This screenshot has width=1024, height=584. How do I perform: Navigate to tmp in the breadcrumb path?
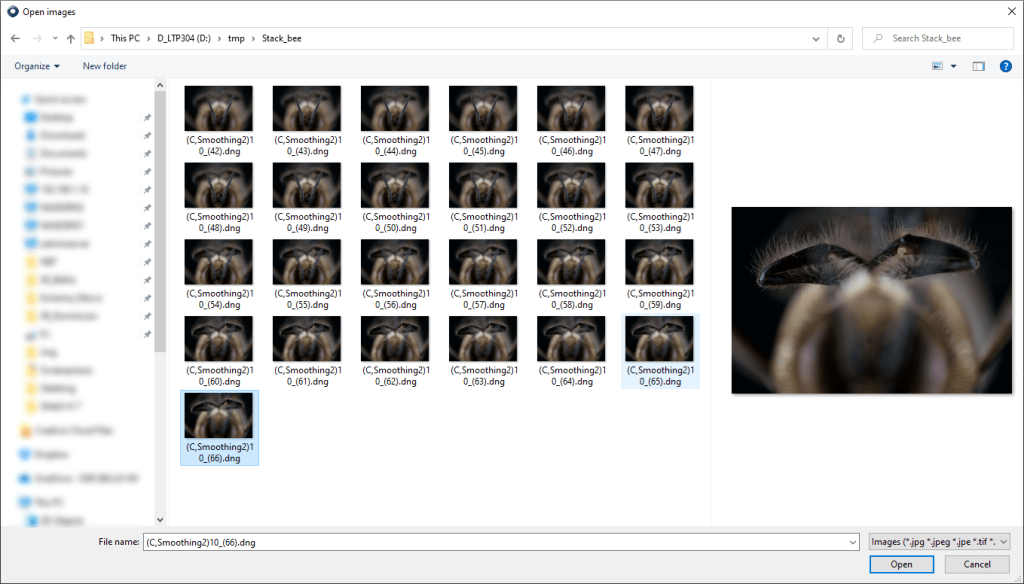pyautogui.click(x=236, y=38)
